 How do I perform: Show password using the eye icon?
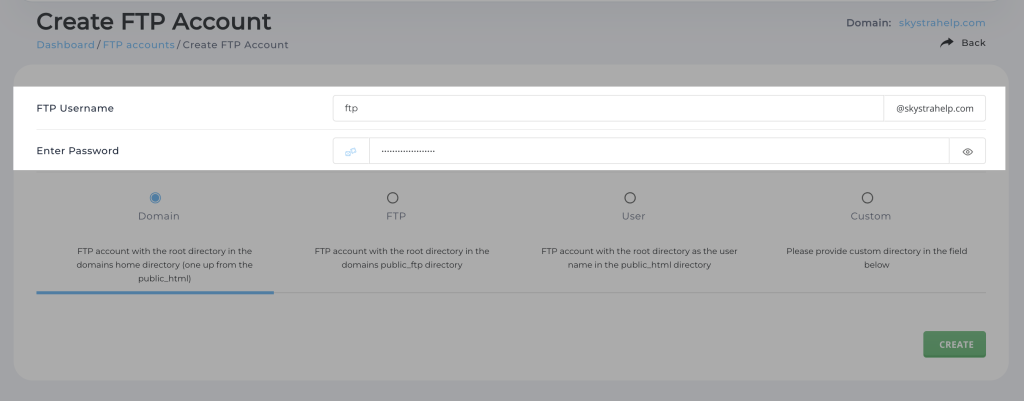tap(967, 151)
